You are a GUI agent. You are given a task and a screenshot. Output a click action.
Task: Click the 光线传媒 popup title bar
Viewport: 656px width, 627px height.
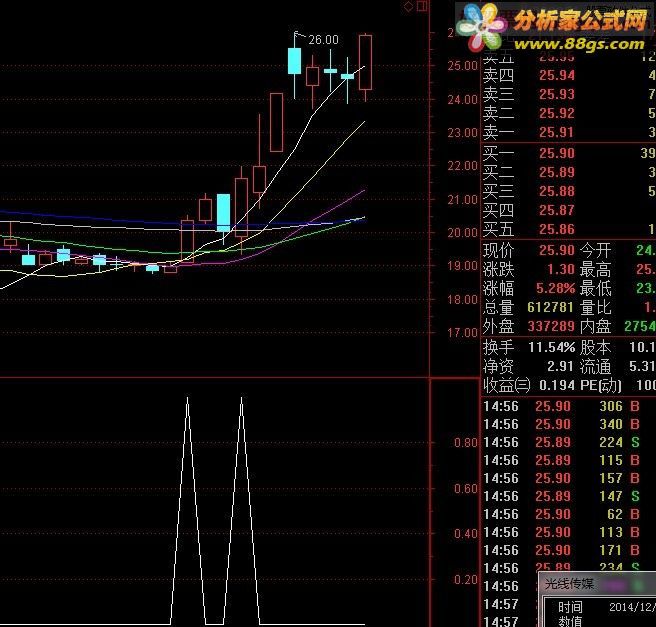point(597,584)
